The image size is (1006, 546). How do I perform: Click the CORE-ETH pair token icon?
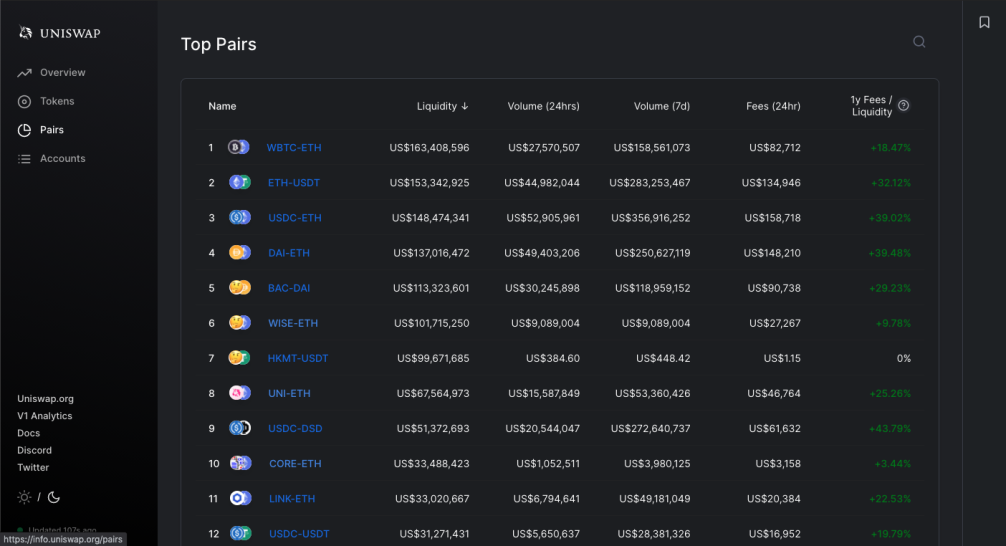240,463
